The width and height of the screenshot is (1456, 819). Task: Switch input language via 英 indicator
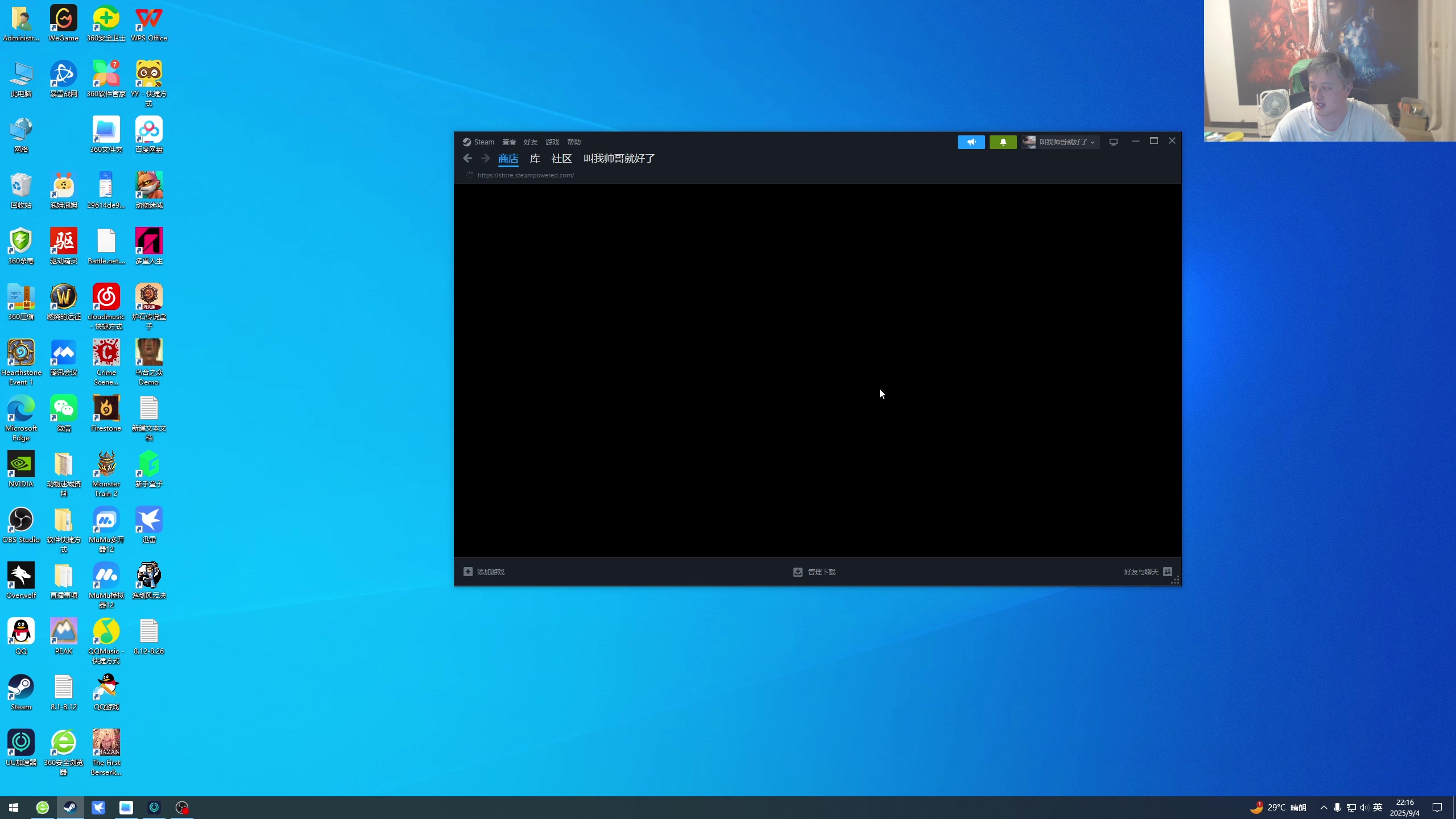coord(1378,808)
